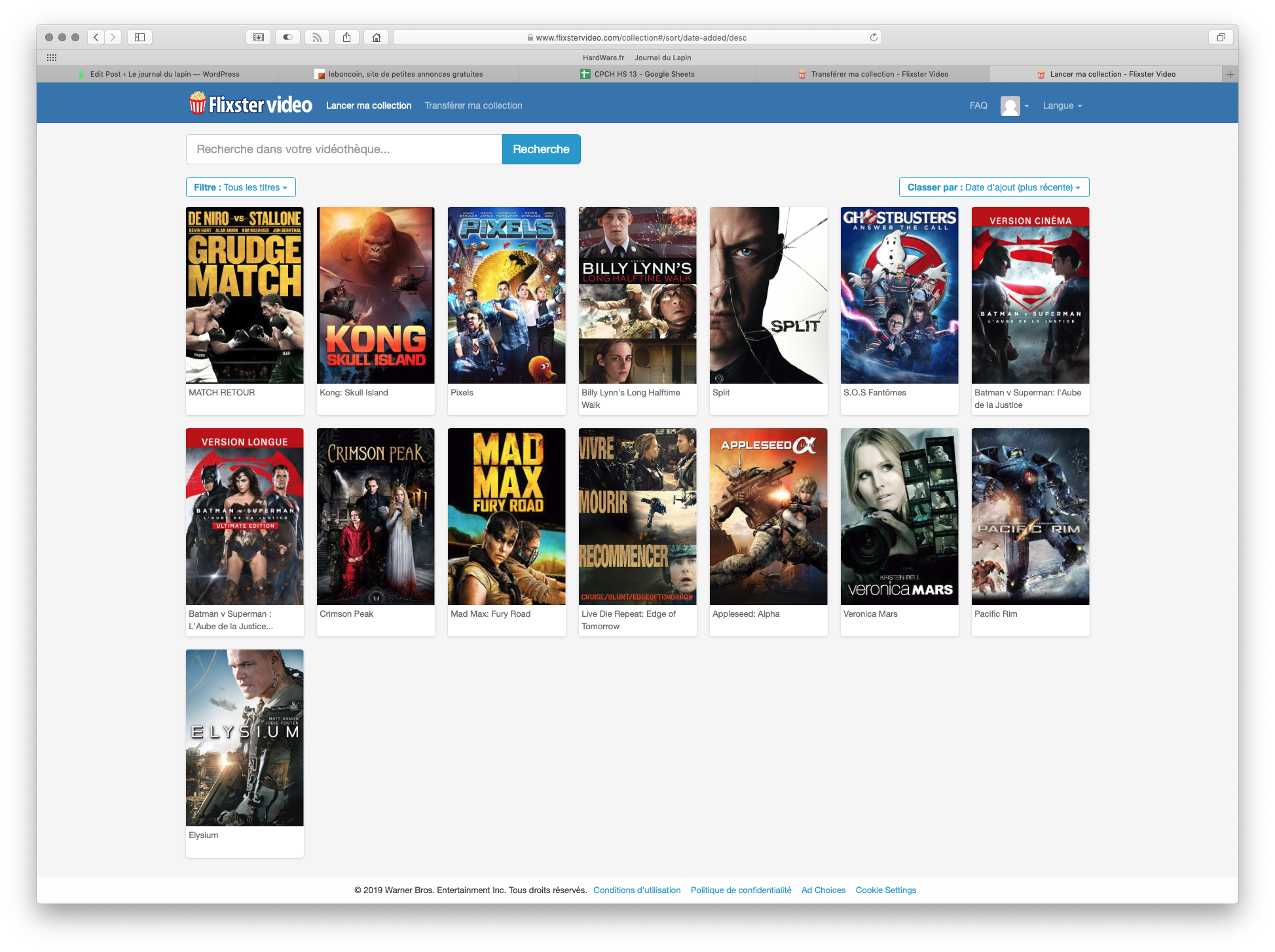Click the filmstrip toolbar icon
The width and height of the screenshot is (1275, 952).
coord(259,37)
